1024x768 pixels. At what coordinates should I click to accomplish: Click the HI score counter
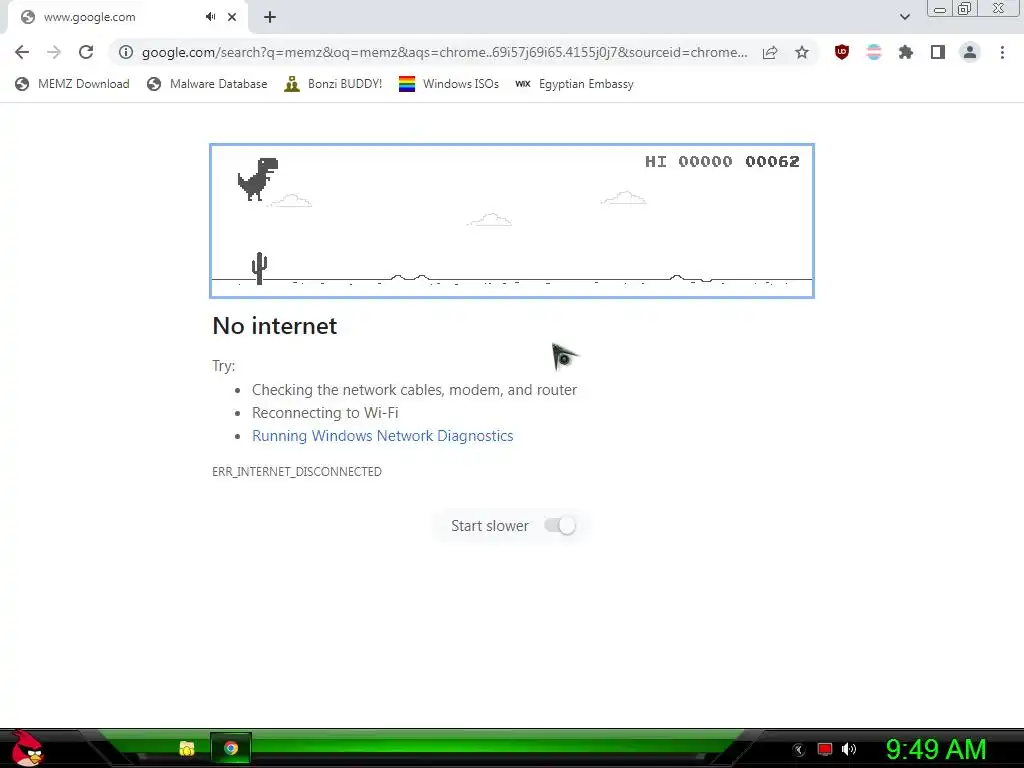688,161
